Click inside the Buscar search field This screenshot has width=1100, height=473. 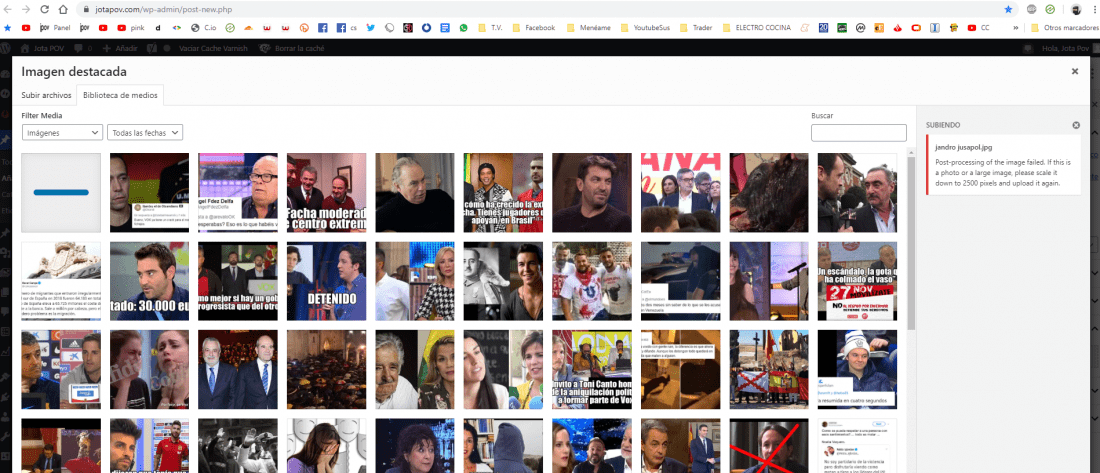pos(859,133)
